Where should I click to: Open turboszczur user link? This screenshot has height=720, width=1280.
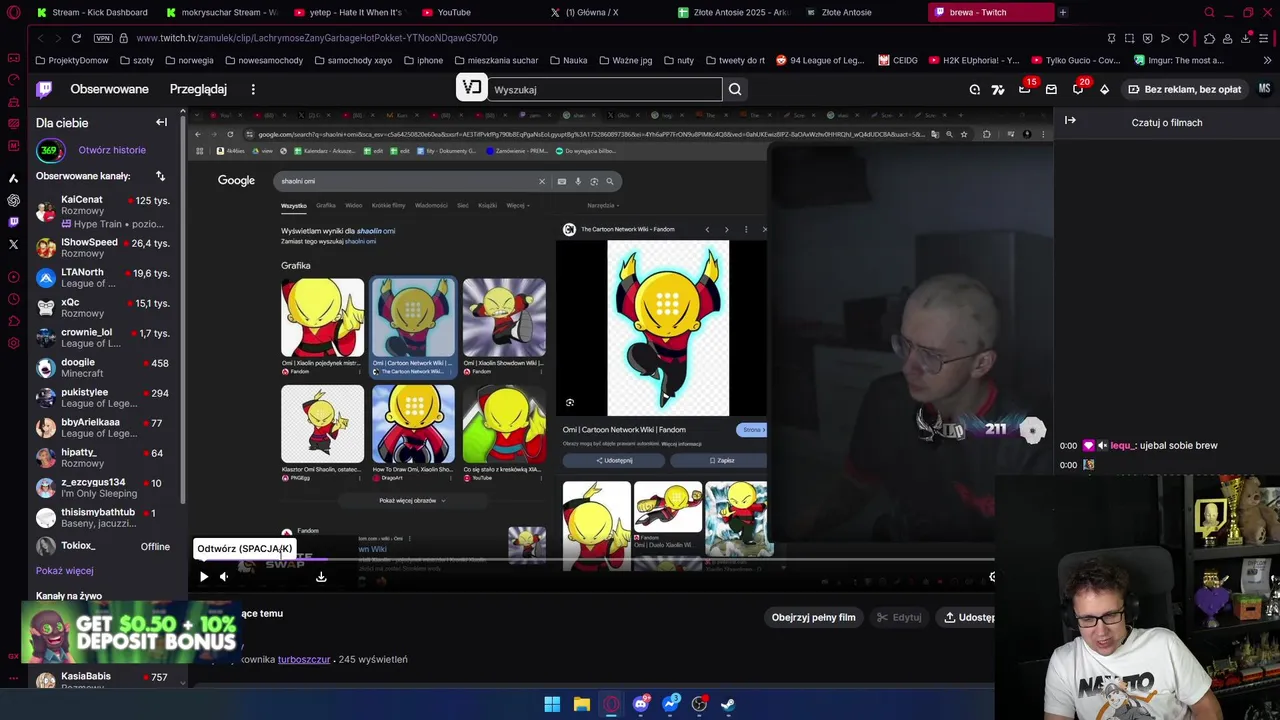pyautogui.click(x=304, y=660)
